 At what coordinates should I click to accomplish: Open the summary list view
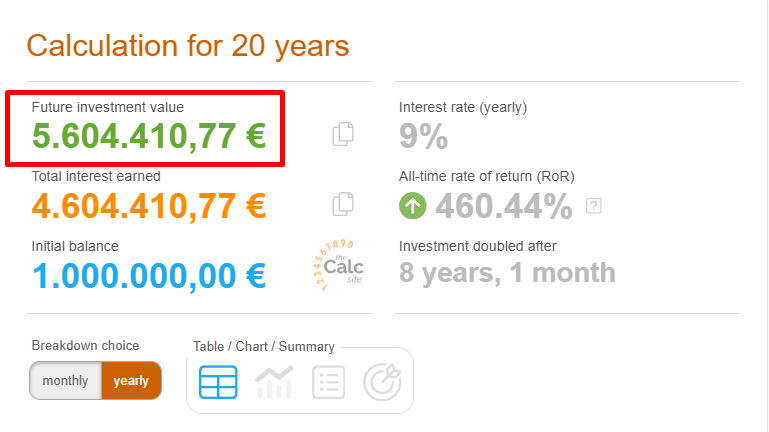(x=329, y=382)
